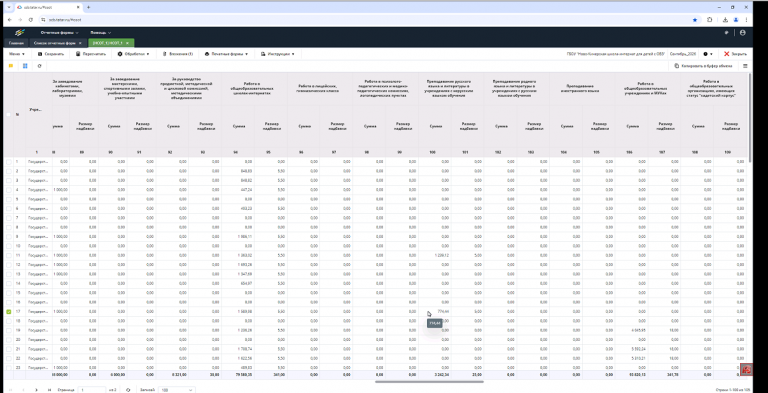Switch to the Главная tab
This screenshot has width=768, height=393.
pyautogui.click(x=16, y=43)
